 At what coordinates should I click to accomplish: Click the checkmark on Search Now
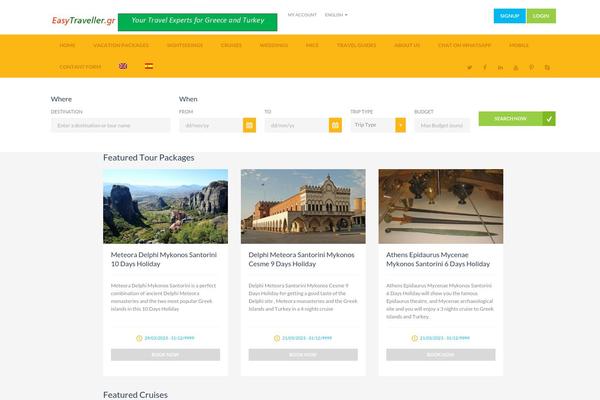coord(549,119)
